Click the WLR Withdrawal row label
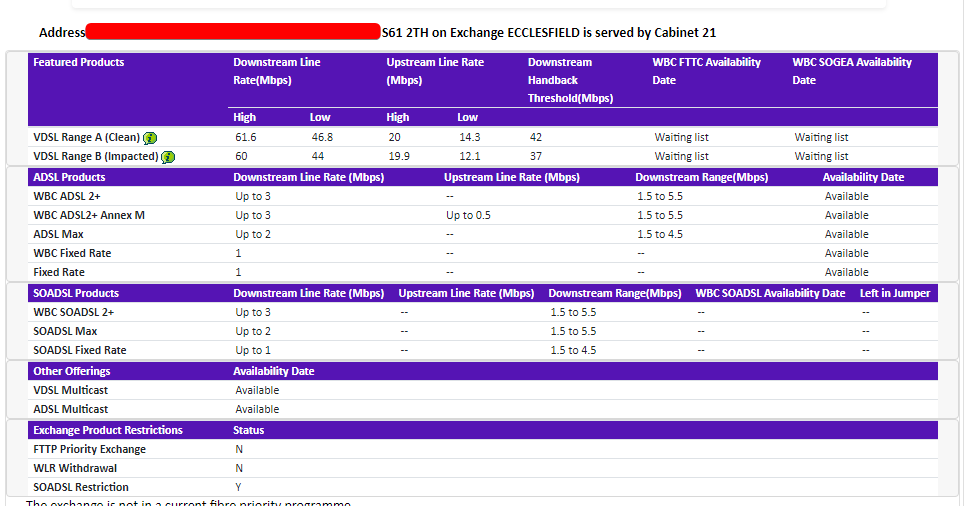 pyautogui.click(x=75, y=468)
